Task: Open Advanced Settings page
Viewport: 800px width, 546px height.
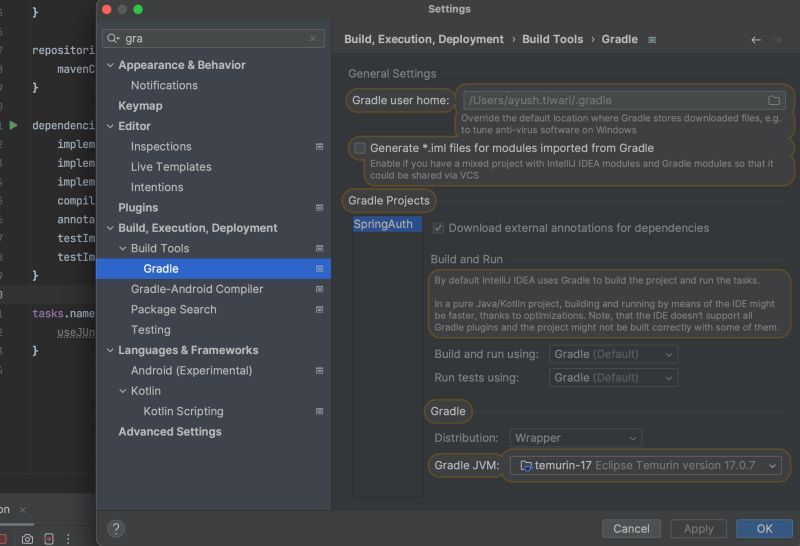Action: pos(170,432)
